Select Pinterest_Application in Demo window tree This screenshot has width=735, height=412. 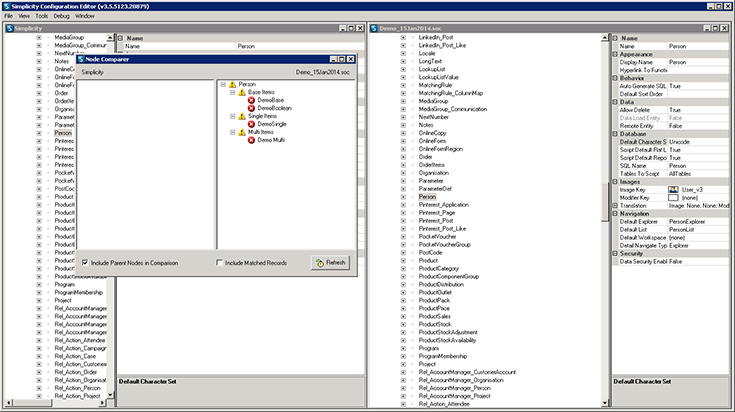[x=443, y=205]
